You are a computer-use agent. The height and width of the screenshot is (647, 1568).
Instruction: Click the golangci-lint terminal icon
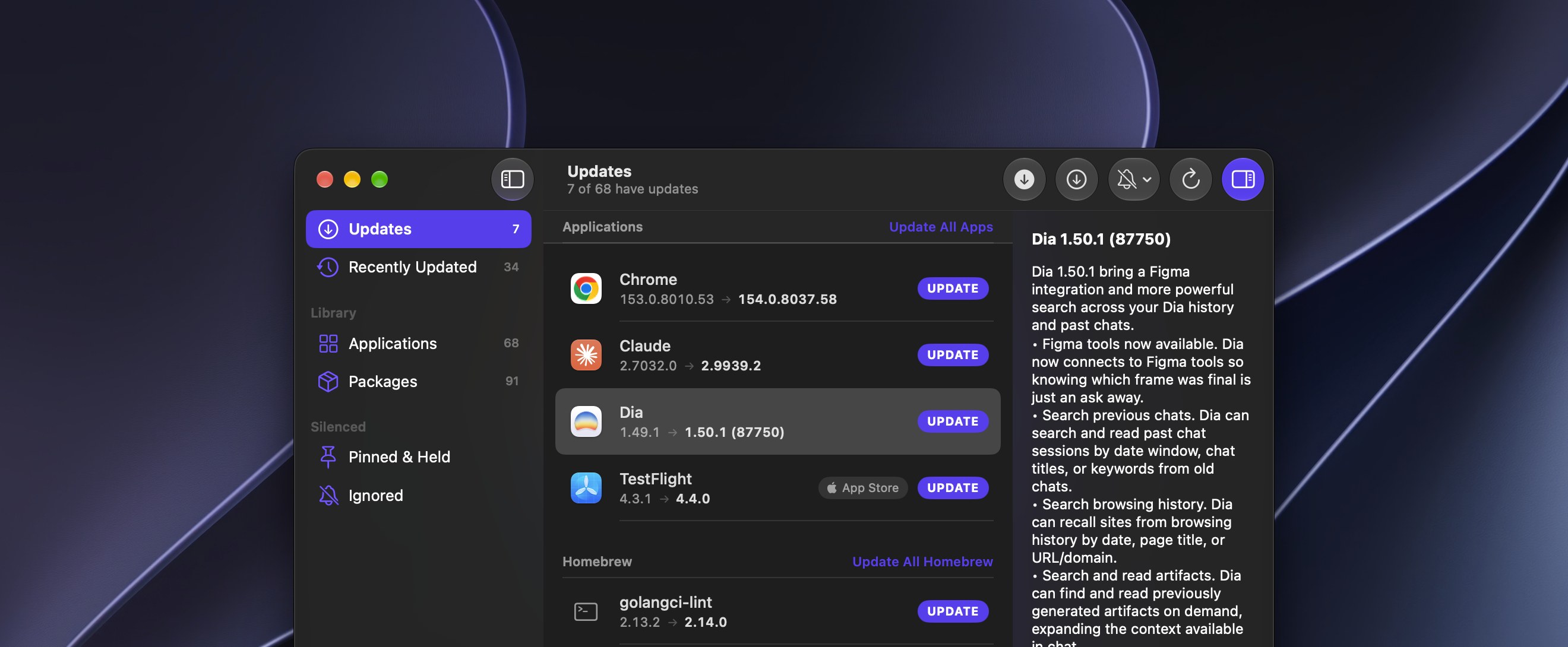(586, 611)
